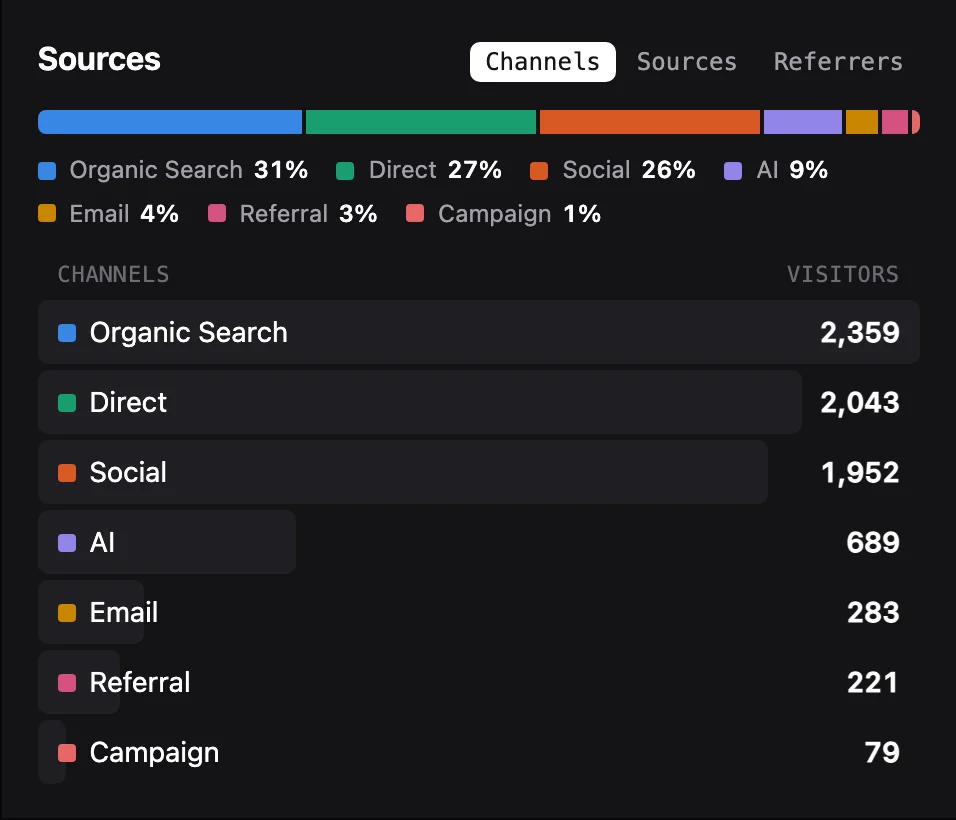This screenshot has width=956, height=820.
Task: Click the Social 26% legend entry
Action: pyautogui.click(x=613, y=170)
